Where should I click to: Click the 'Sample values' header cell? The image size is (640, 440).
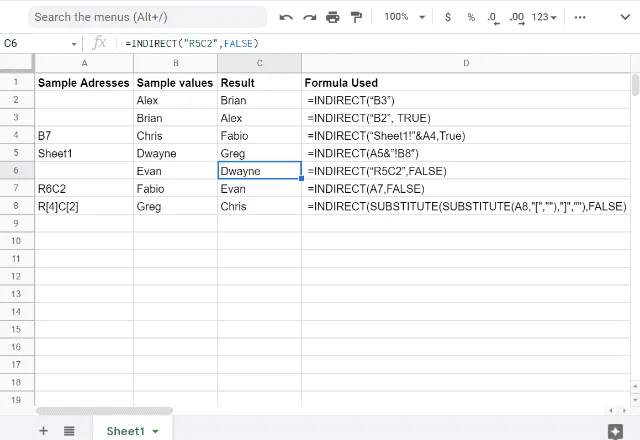click(176, 82)
